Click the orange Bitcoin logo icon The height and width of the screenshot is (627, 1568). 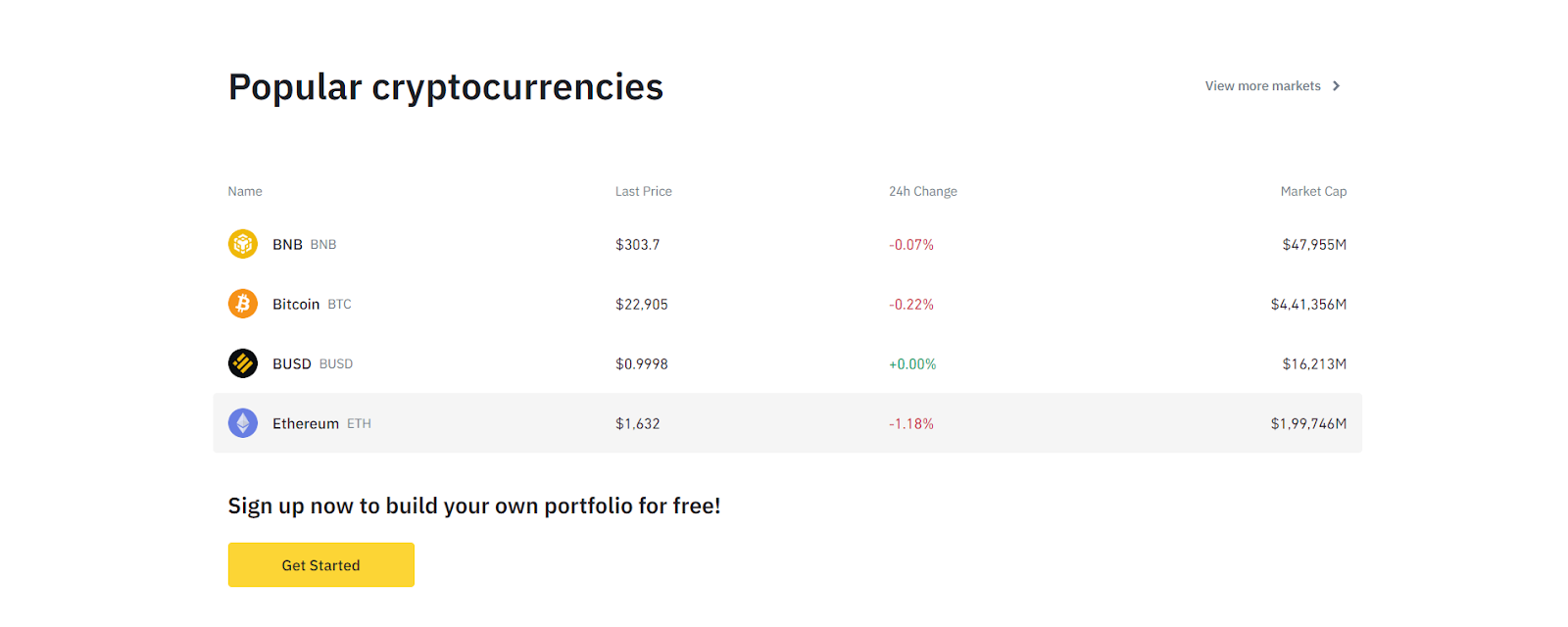pyautogui.click(x=243, y=304)
